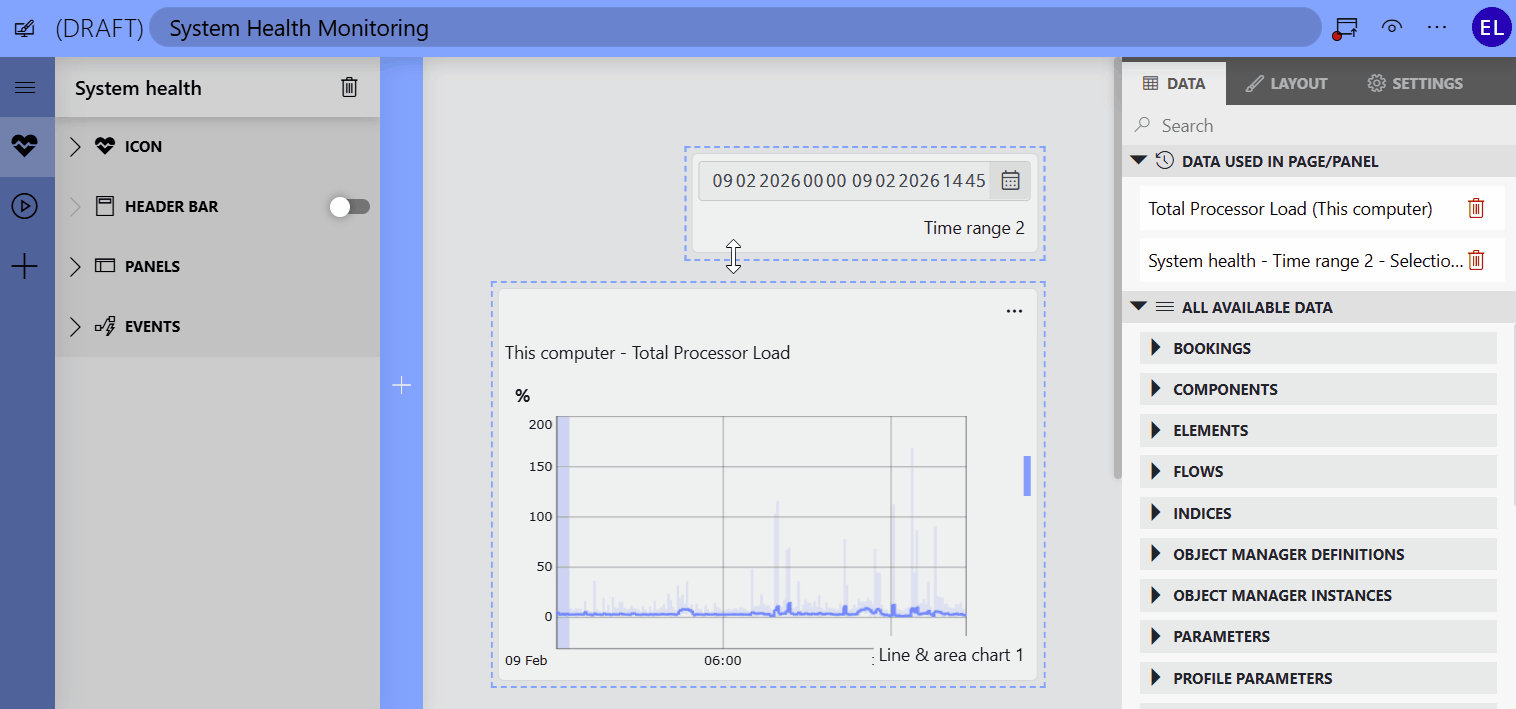Click the chart's vertical blue slider handle

click(x=1026, y=476)
